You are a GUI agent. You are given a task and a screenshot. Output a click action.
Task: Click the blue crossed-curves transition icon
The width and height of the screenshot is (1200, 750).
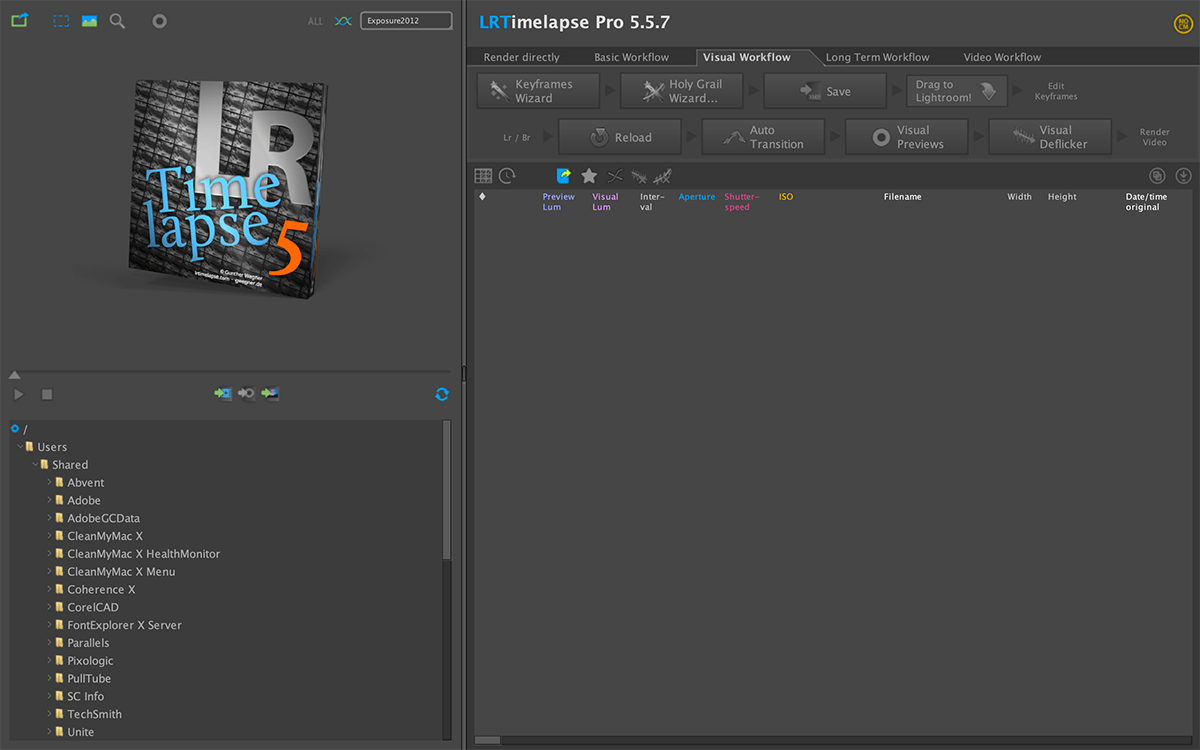coord(343,21)
